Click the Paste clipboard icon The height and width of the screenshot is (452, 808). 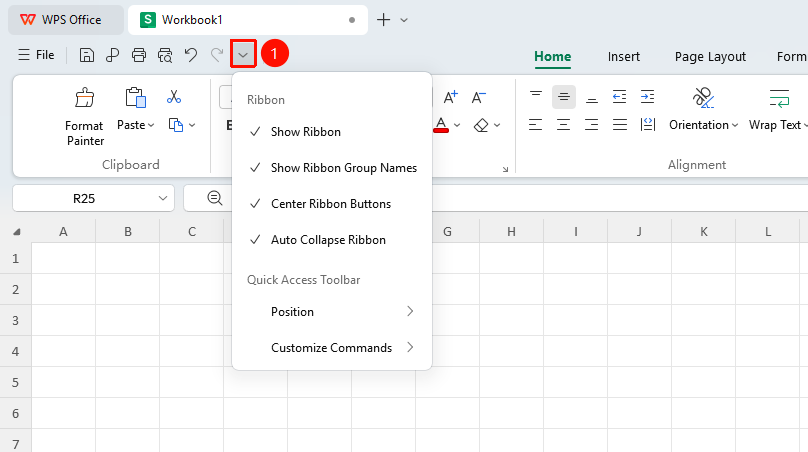(135, 97)
